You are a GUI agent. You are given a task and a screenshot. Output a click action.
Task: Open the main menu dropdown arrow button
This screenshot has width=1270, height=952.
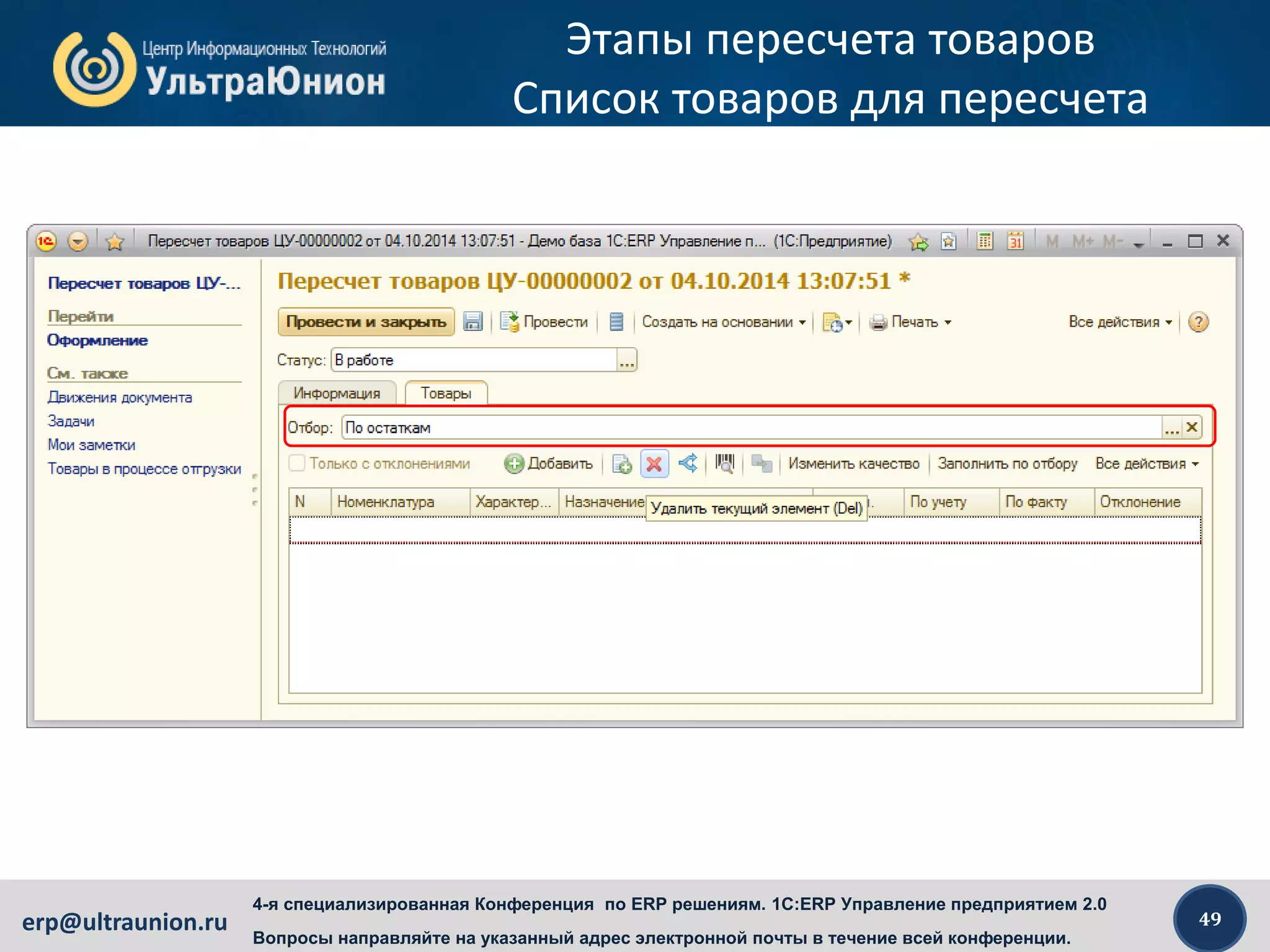(x=78, y=241)
